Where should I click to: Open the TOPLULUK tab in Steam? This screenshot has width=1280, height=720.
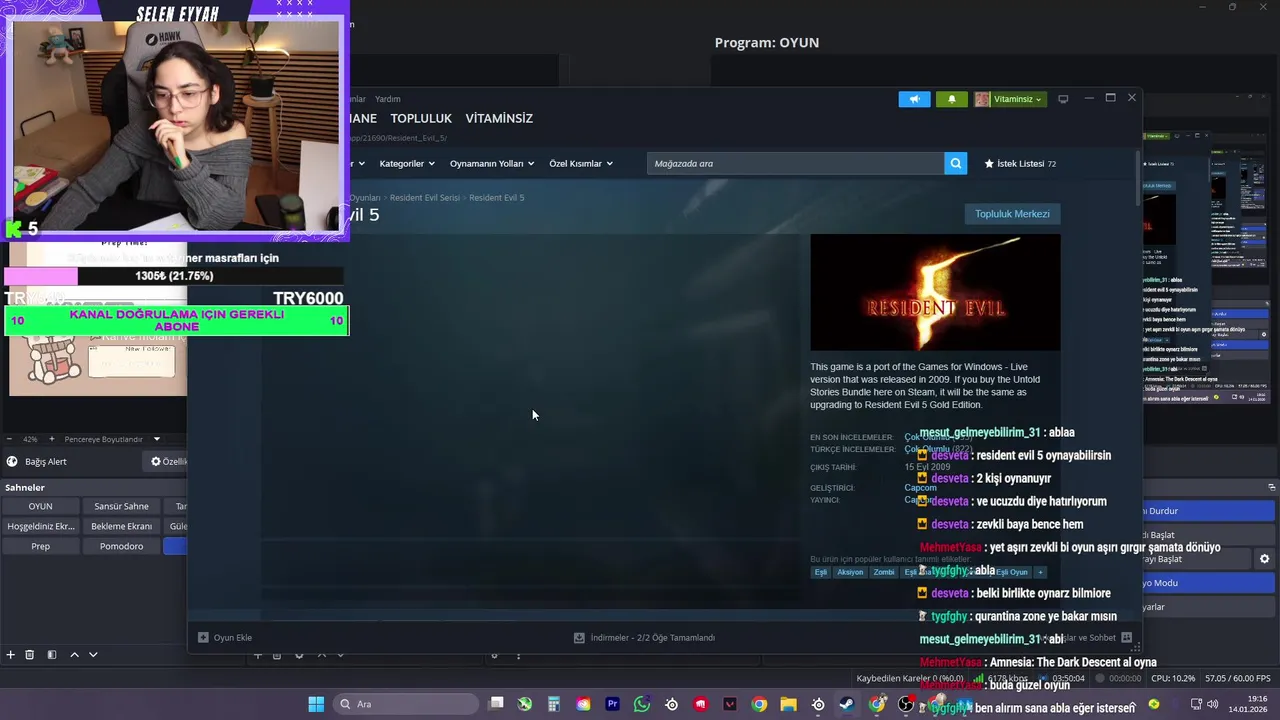[421, 118]
